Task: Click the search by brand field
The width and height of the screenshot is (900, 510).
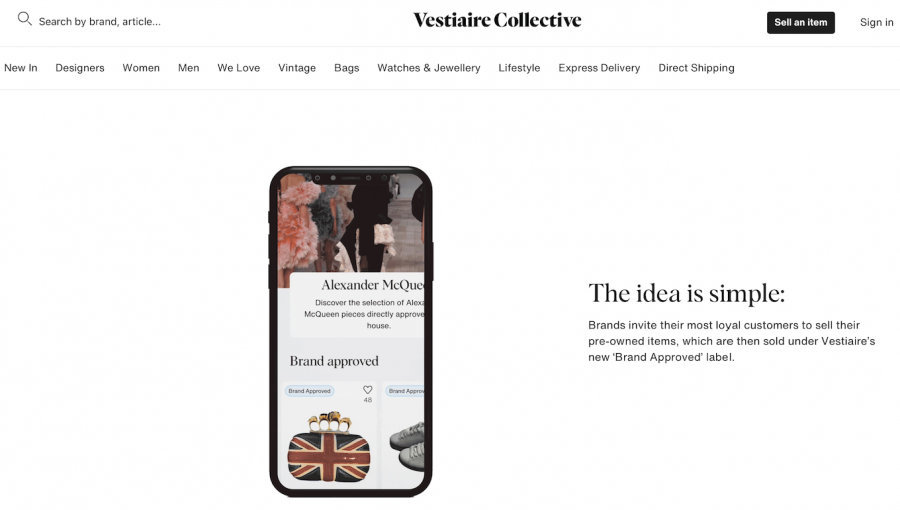Action: pos(99,22)
